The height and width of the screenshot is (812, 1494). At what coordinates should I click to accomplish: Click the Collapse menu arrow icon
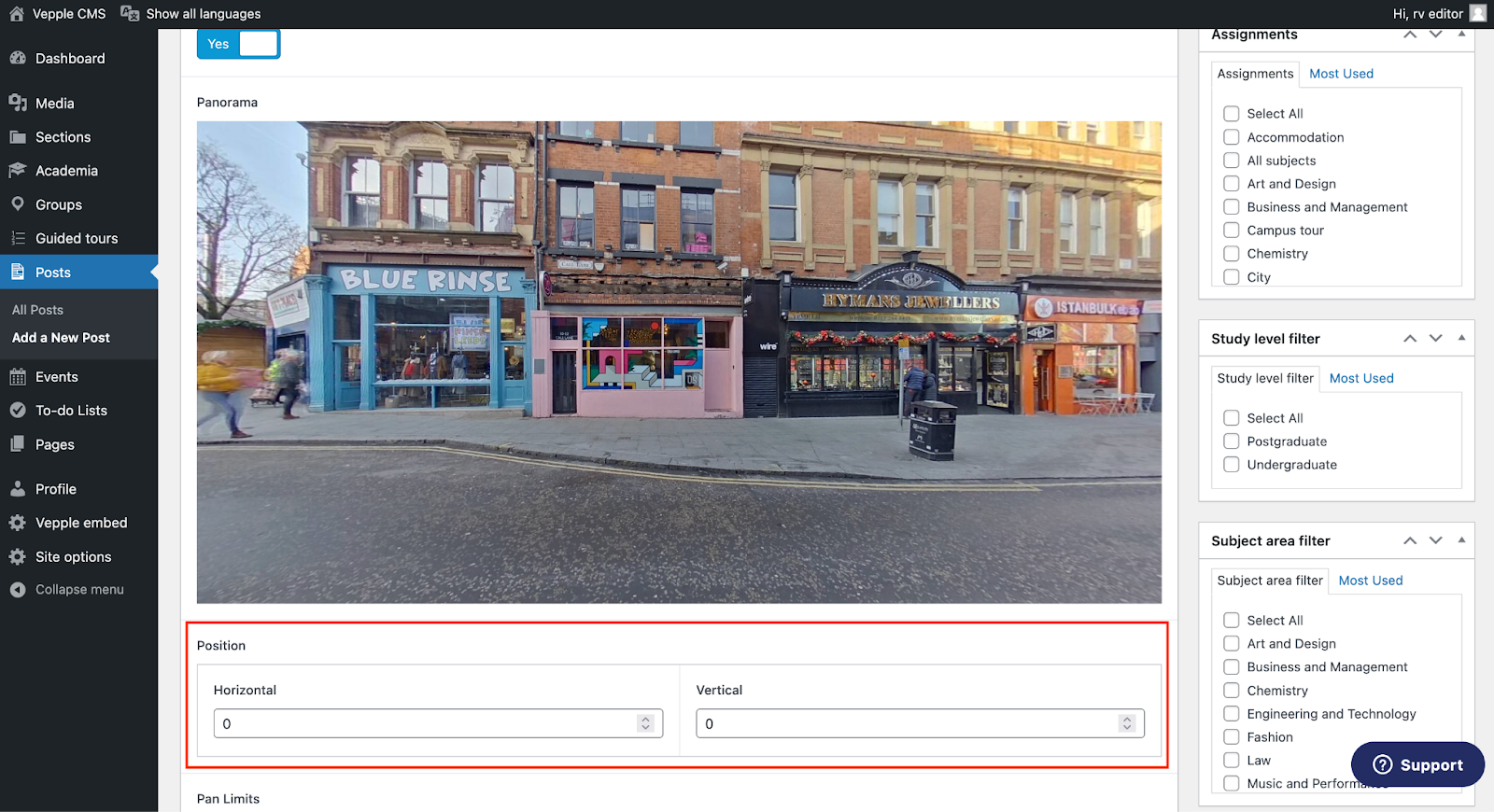(18, 590)
